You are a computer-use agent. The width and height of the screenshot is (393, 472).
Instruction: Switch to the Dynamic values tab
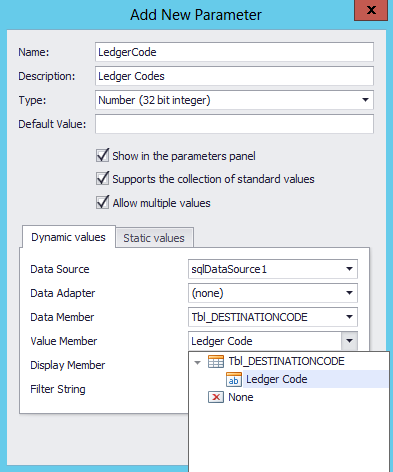68,237
